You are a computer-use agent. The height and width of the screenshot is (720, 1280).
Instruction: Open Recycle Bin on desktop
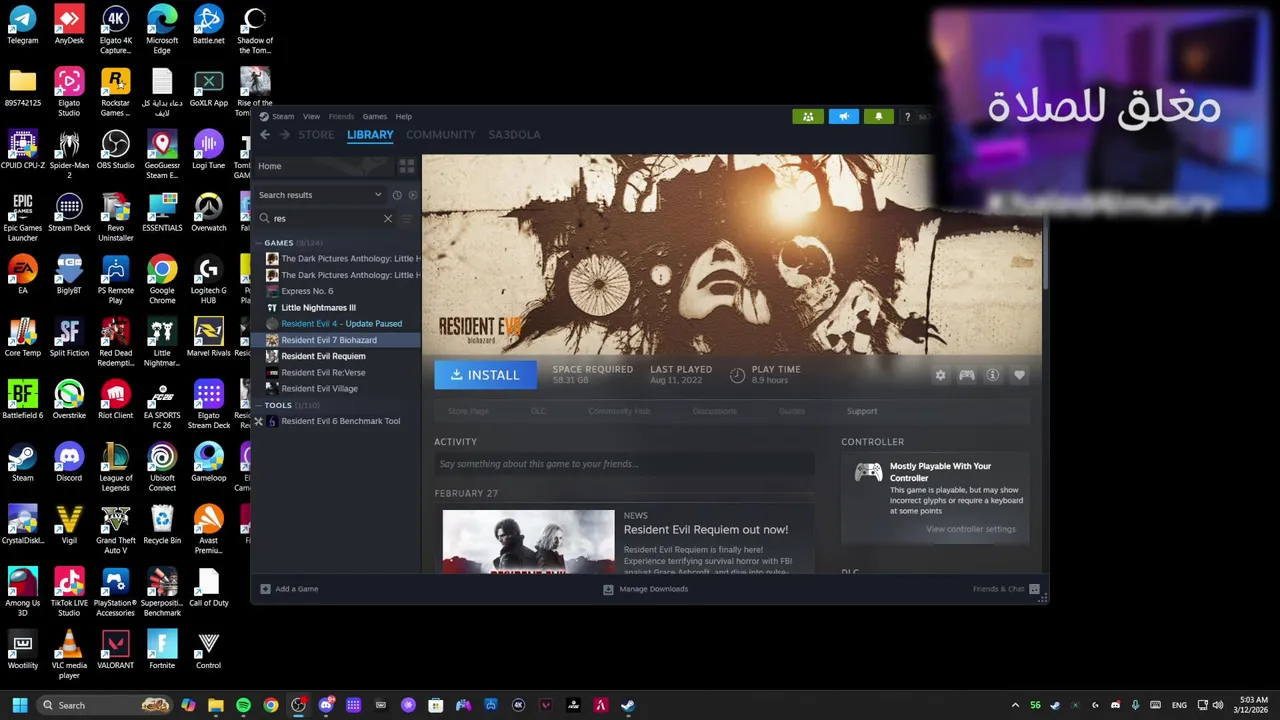(162, 525)
